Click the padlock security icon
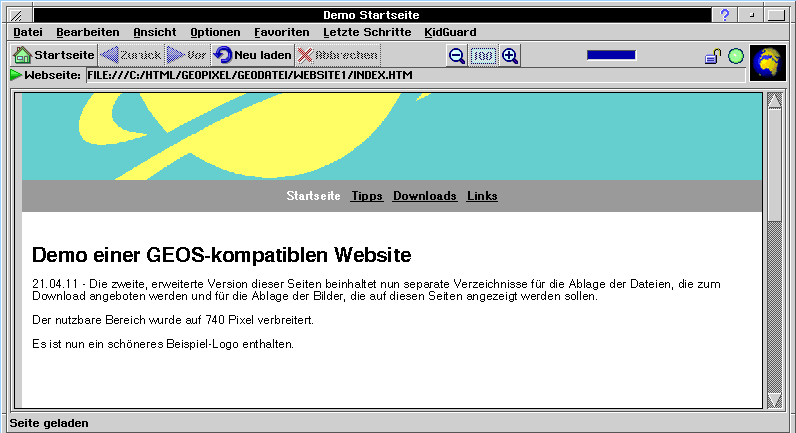796x433 pixels. [x=712, y=57]
